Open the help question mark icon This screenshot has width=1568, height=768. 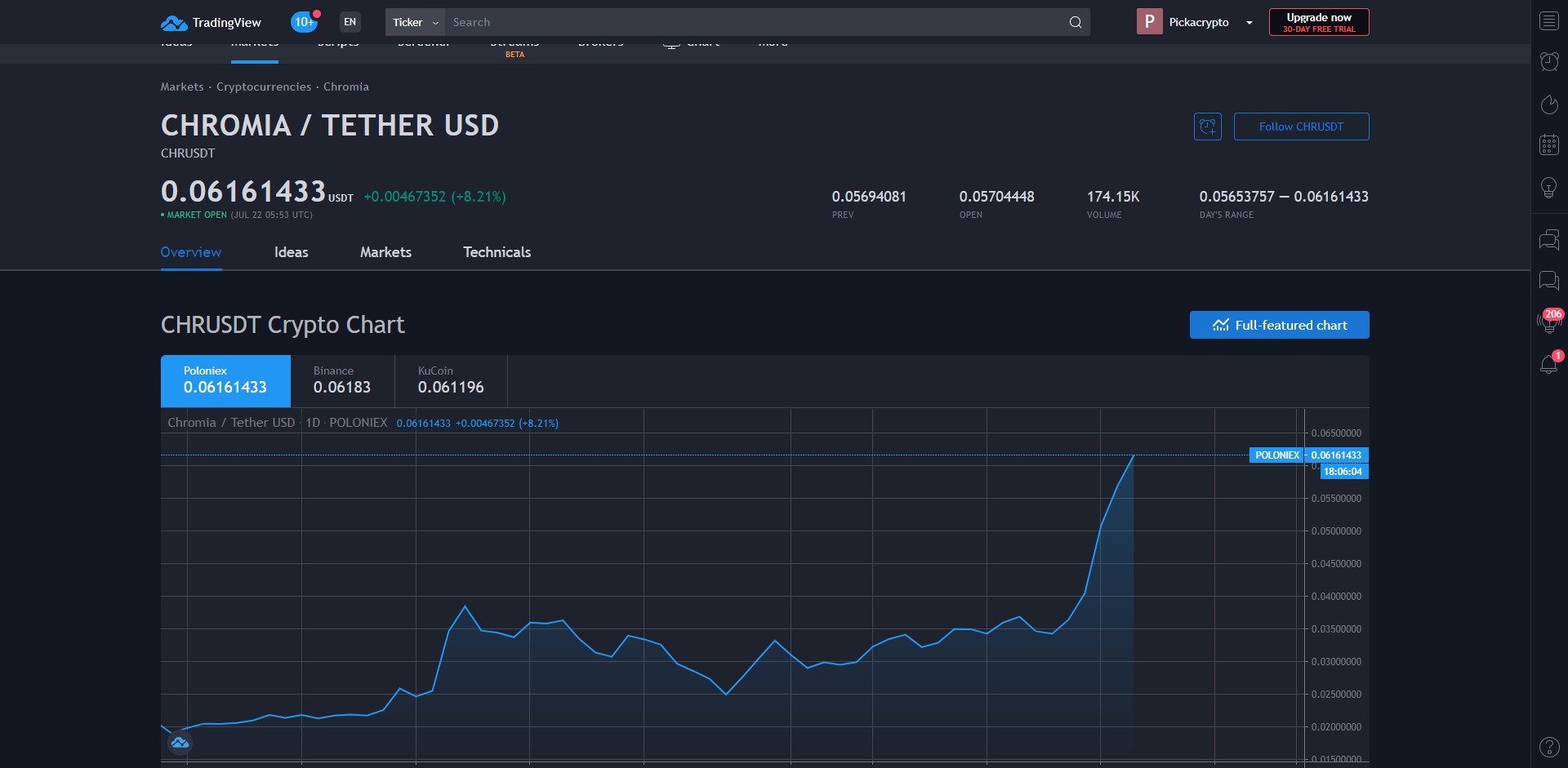(1548, 746)
